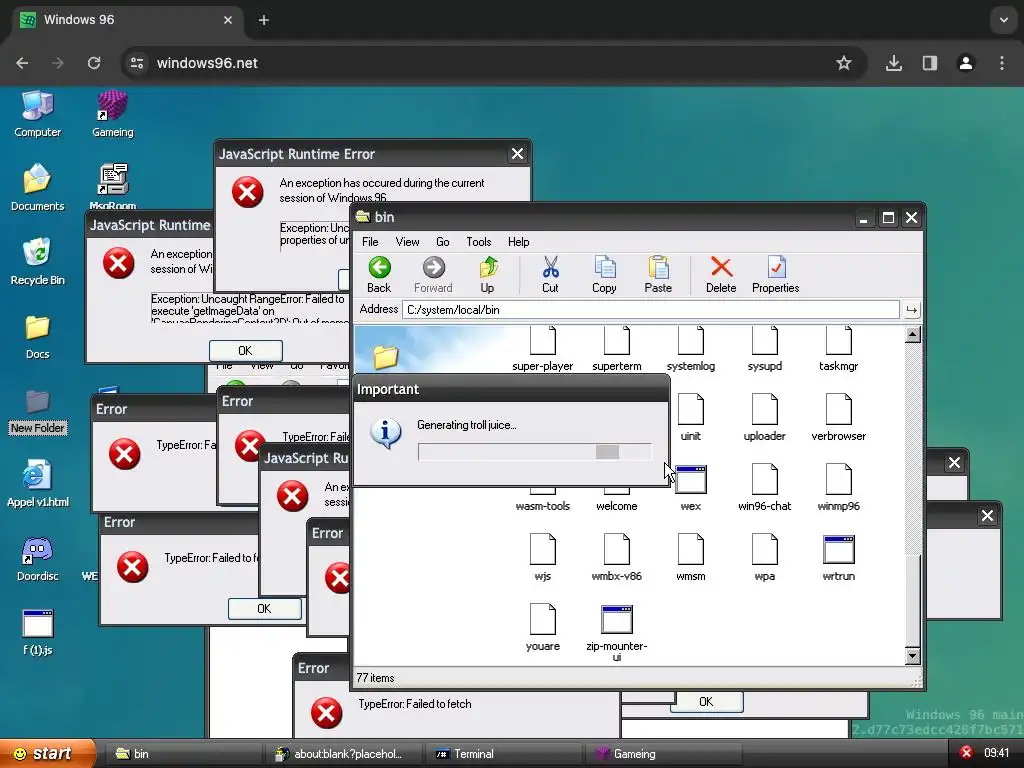Switch to bin taskbar item
The width and height of the screenshot is (1024, 768).
click(183, 754)
